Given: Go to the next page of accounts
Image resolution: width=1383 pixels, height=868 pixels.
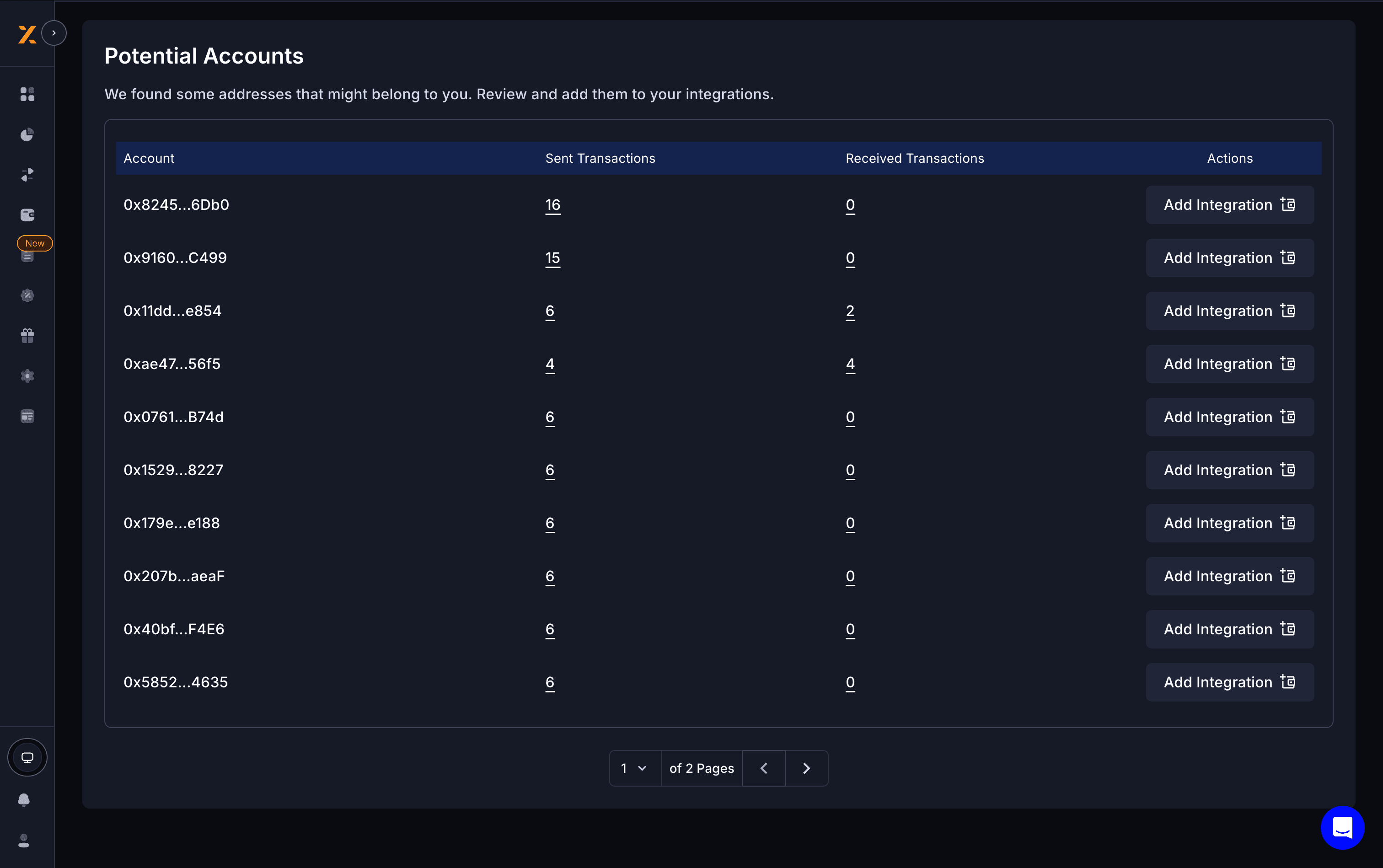Looking at the screenshot, I should tap(806, 767).
